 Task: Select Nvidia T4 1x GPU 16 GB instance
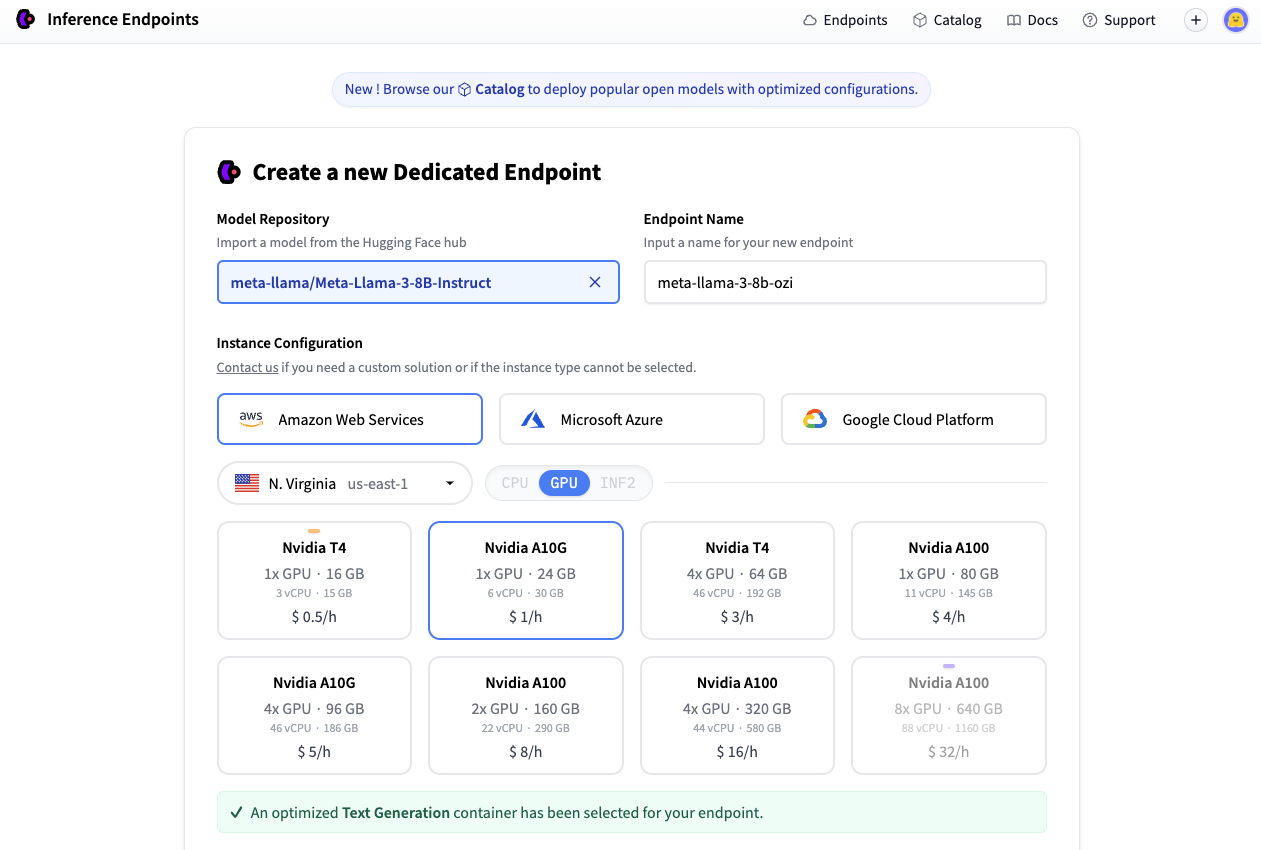pos(314,580)
